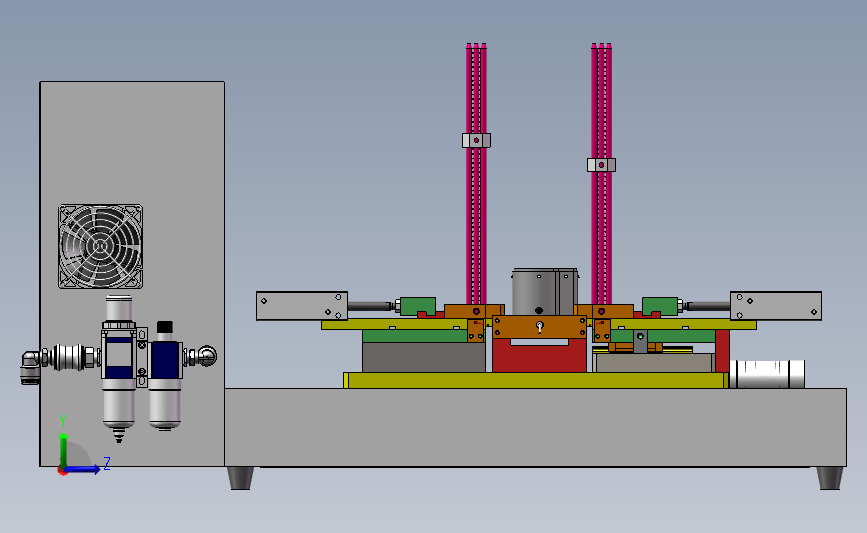Select the right gray mounting bracket plate
Screen dimensions: 867x533
click(775, 306)
